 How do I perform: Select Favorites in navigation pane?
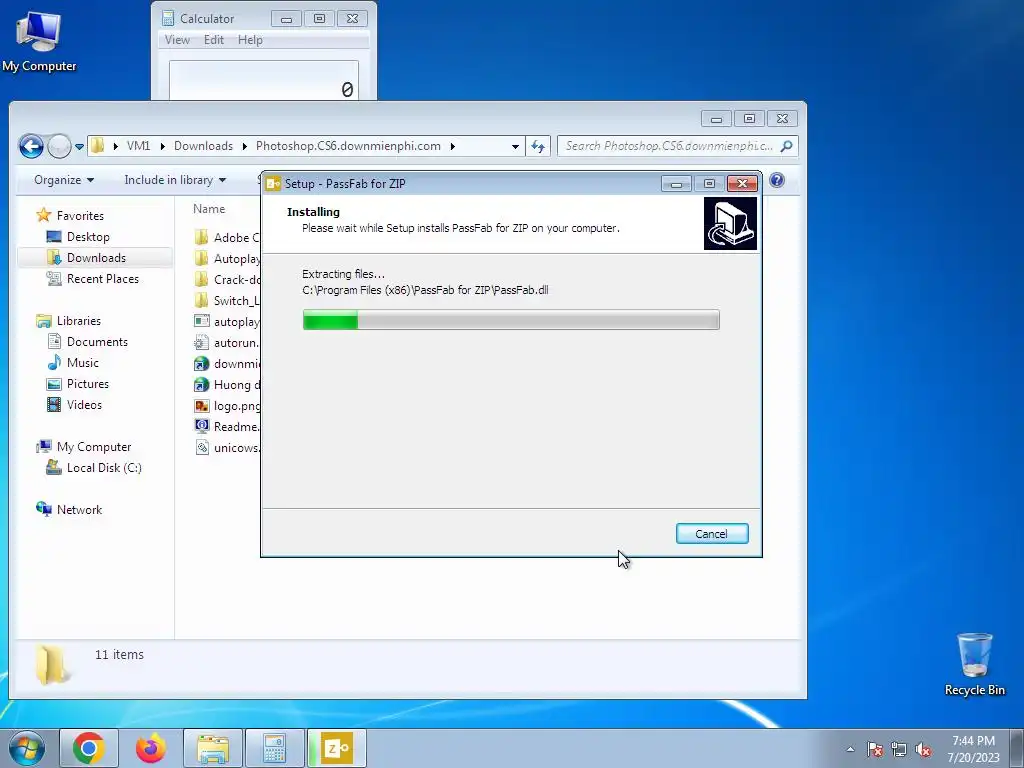coord(80,216)
